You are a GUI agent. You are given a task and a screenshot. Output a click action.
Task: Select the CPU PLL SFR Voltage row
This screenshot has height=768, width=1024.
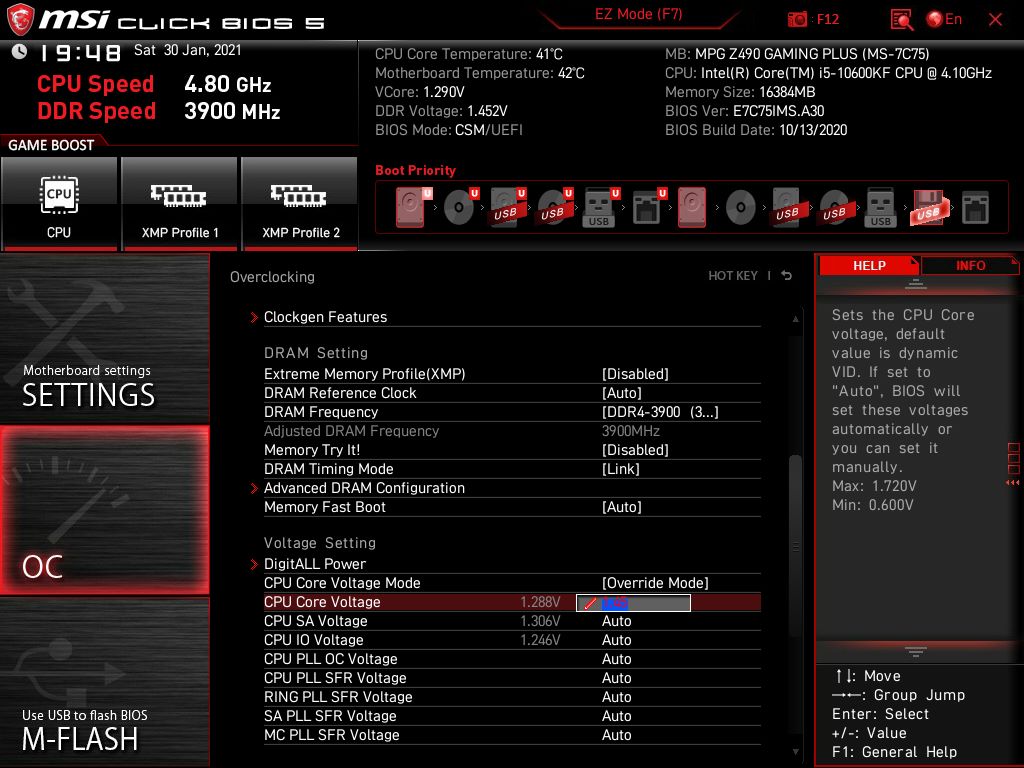[x=512, y=678]
